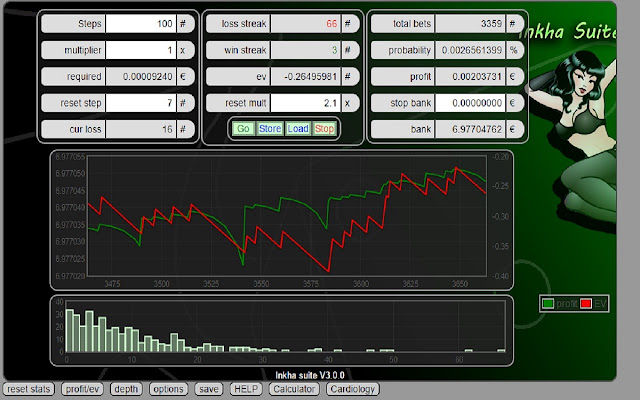Click the probability label

[x=409, y=50]
